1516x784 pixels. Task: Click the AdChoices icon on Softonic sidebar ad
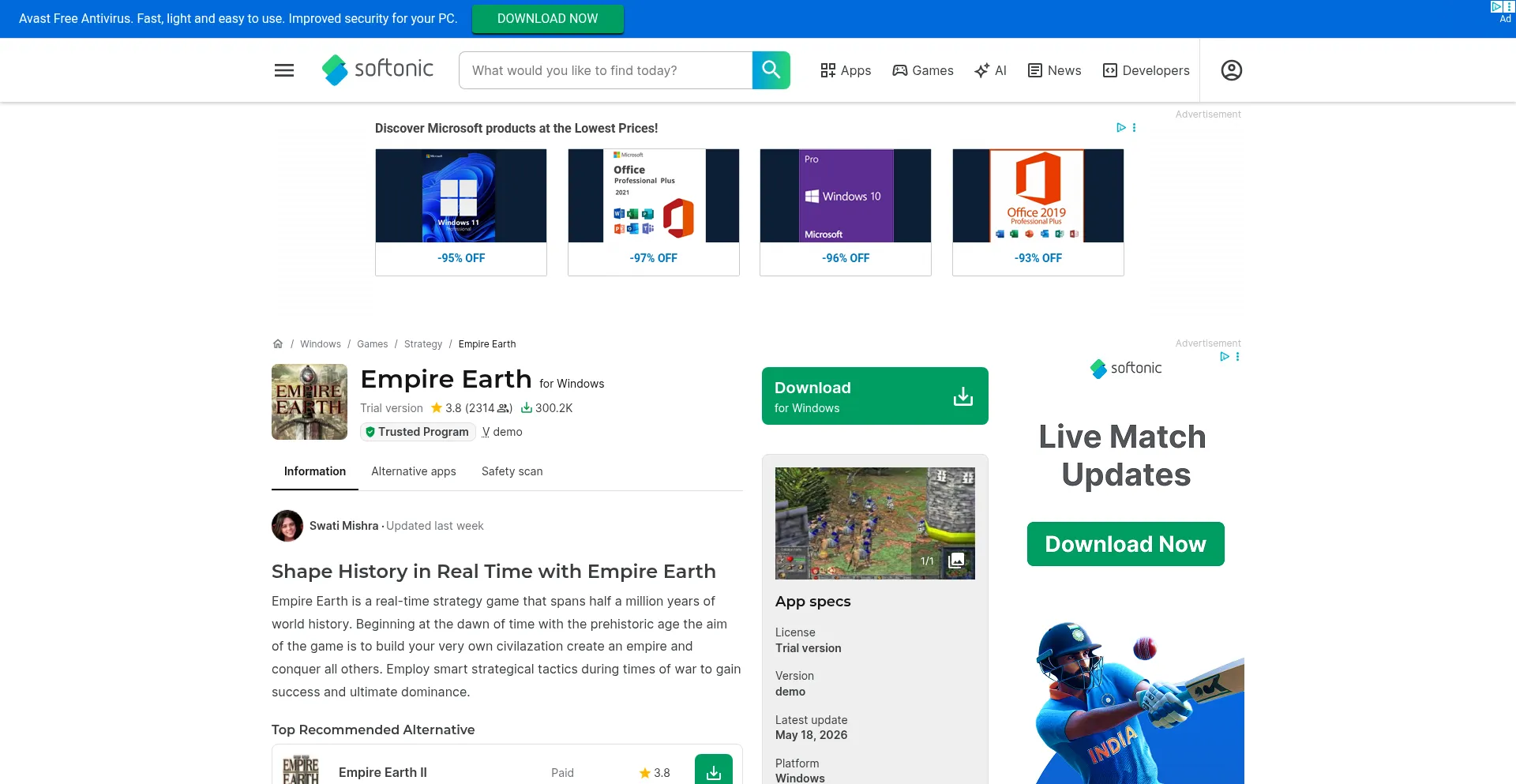click(1224, 357)
